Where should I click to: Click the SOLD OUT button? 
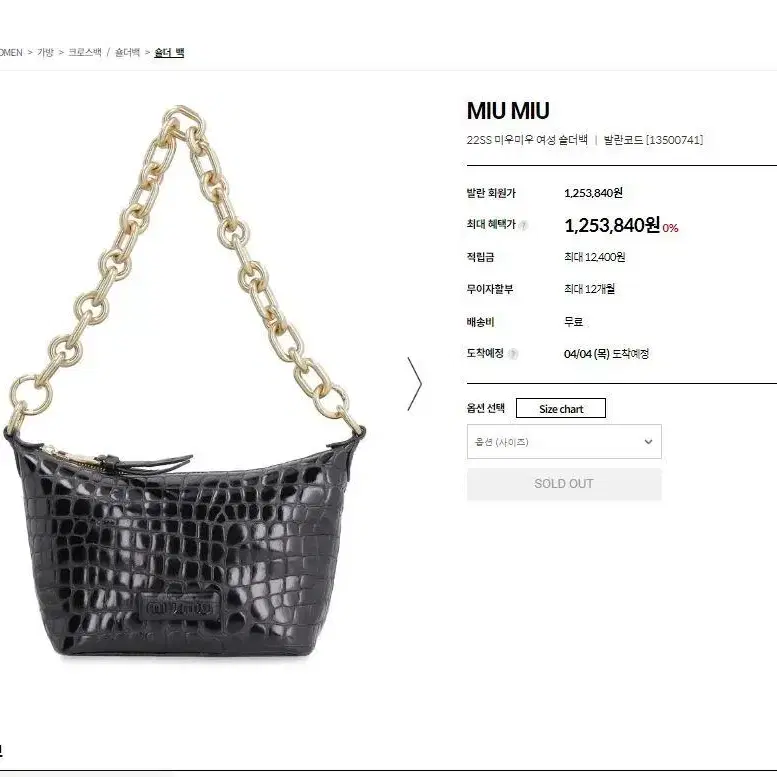[x=564, y=484]
